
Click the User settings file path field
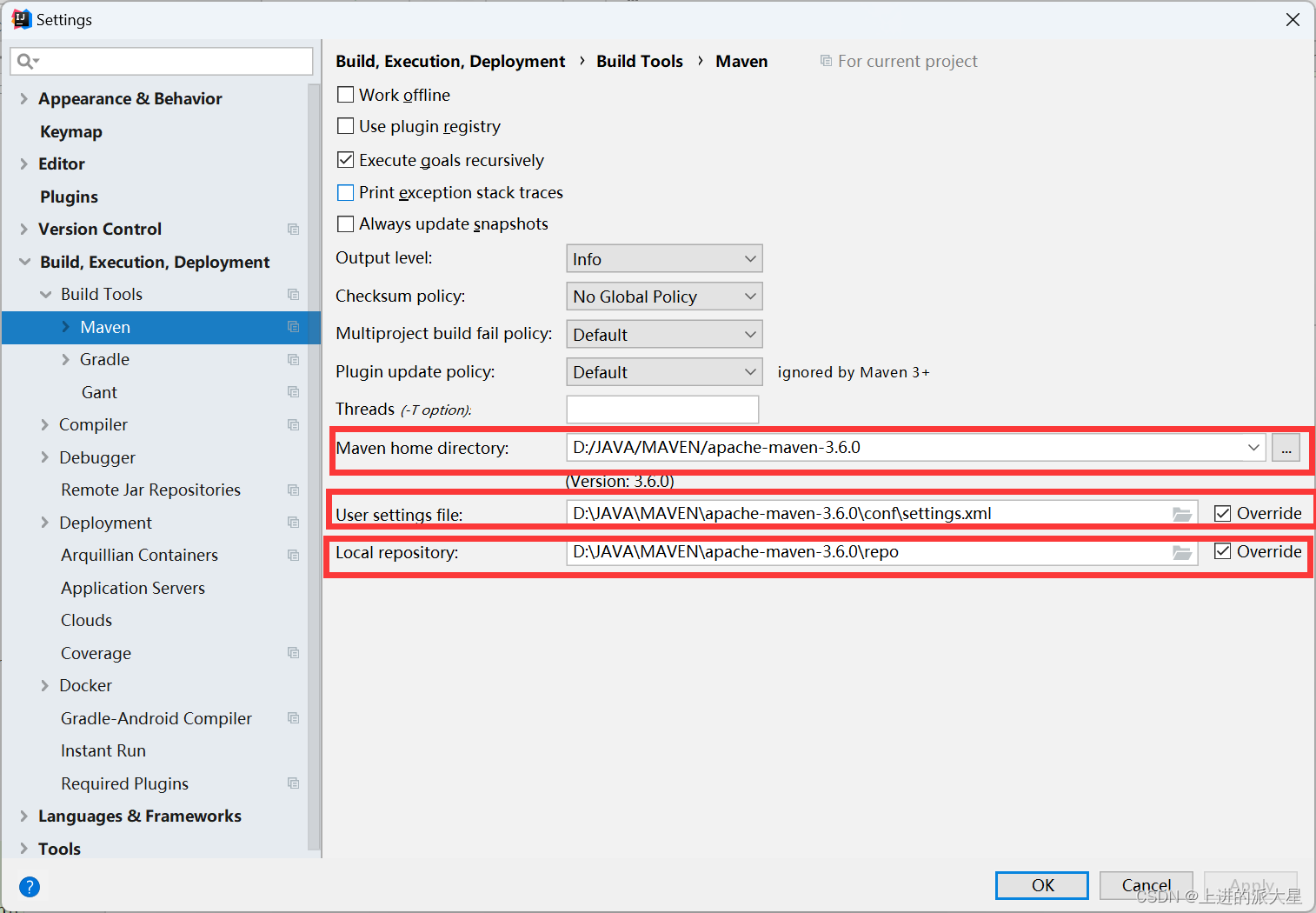tap(882, 514)
